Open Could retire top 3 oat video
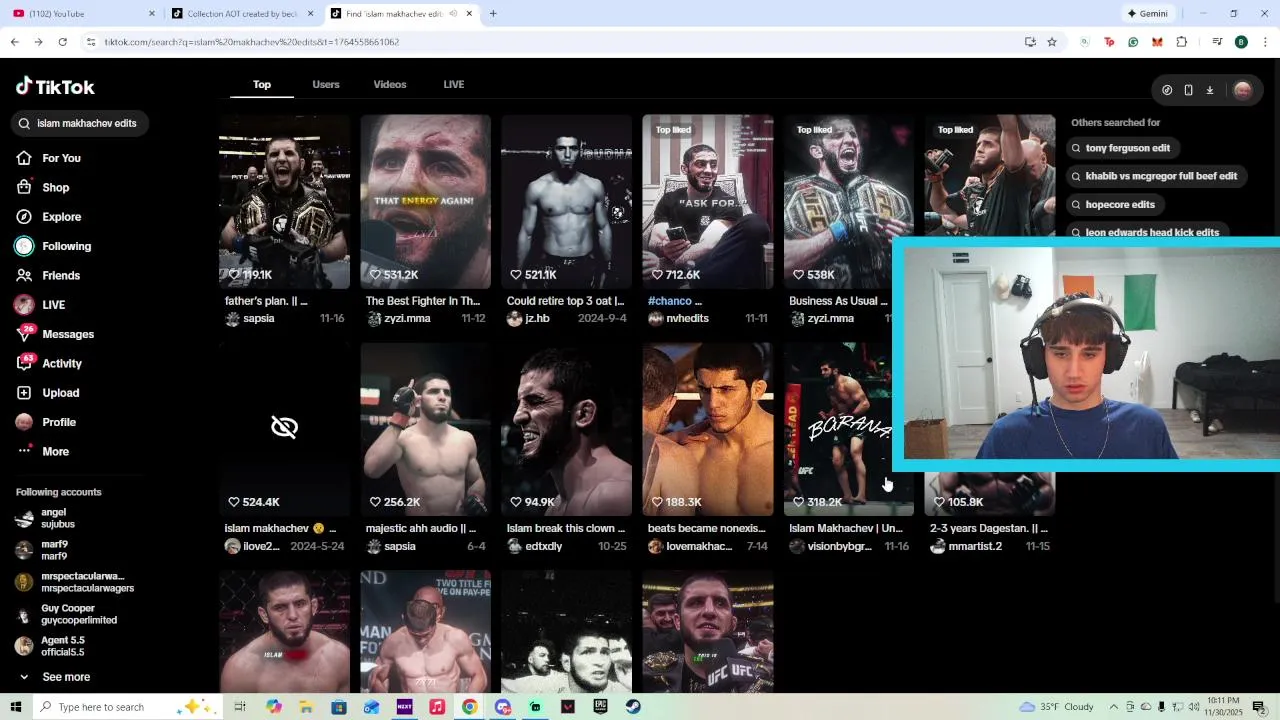 566,201
